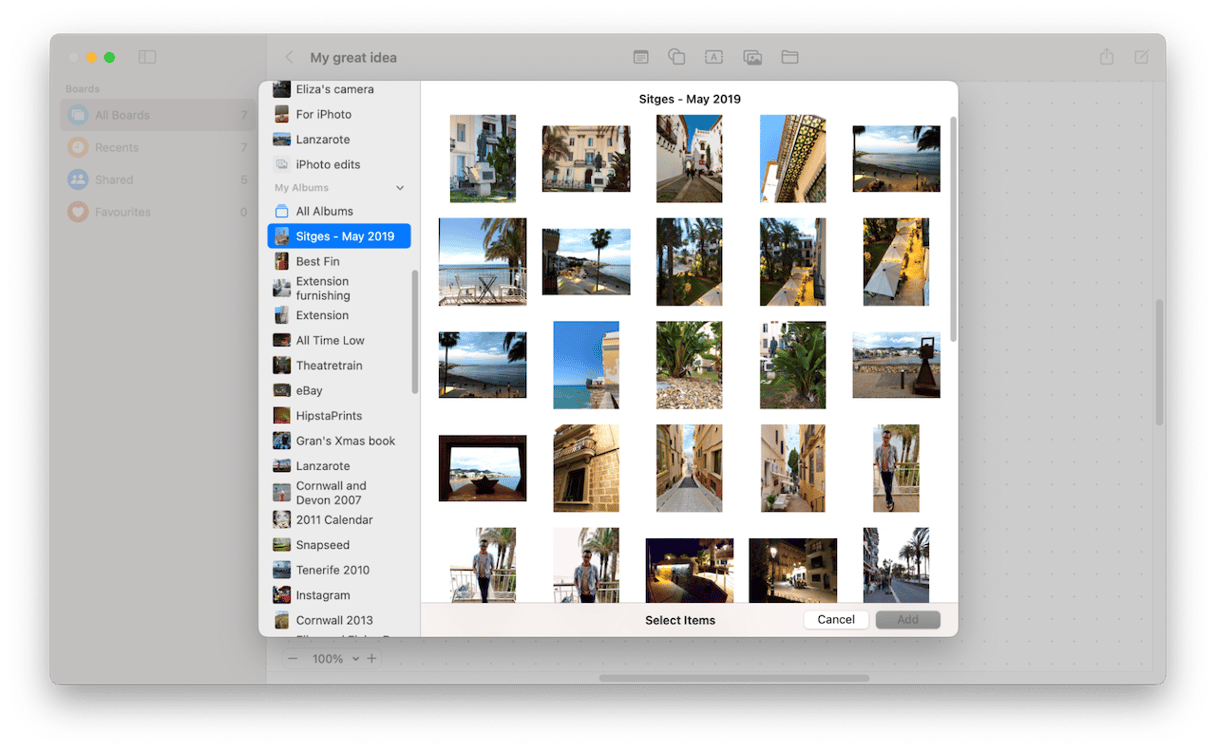The width and height of the screenshot is (1216, 751).
Task: Insert a sticky note from toolbar
Action: pyautogui.click(x=641, y=58)
